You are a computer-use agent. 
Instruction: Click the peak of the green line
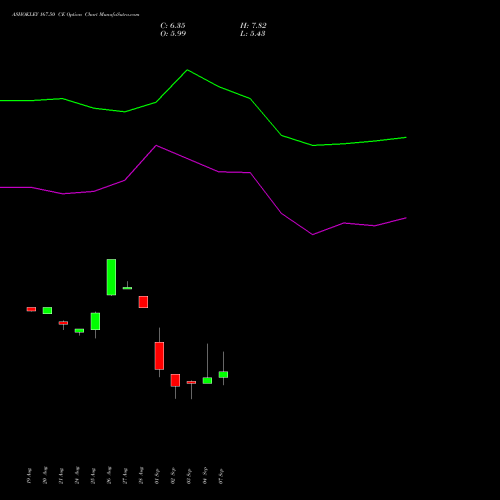(x=187, y=70)
